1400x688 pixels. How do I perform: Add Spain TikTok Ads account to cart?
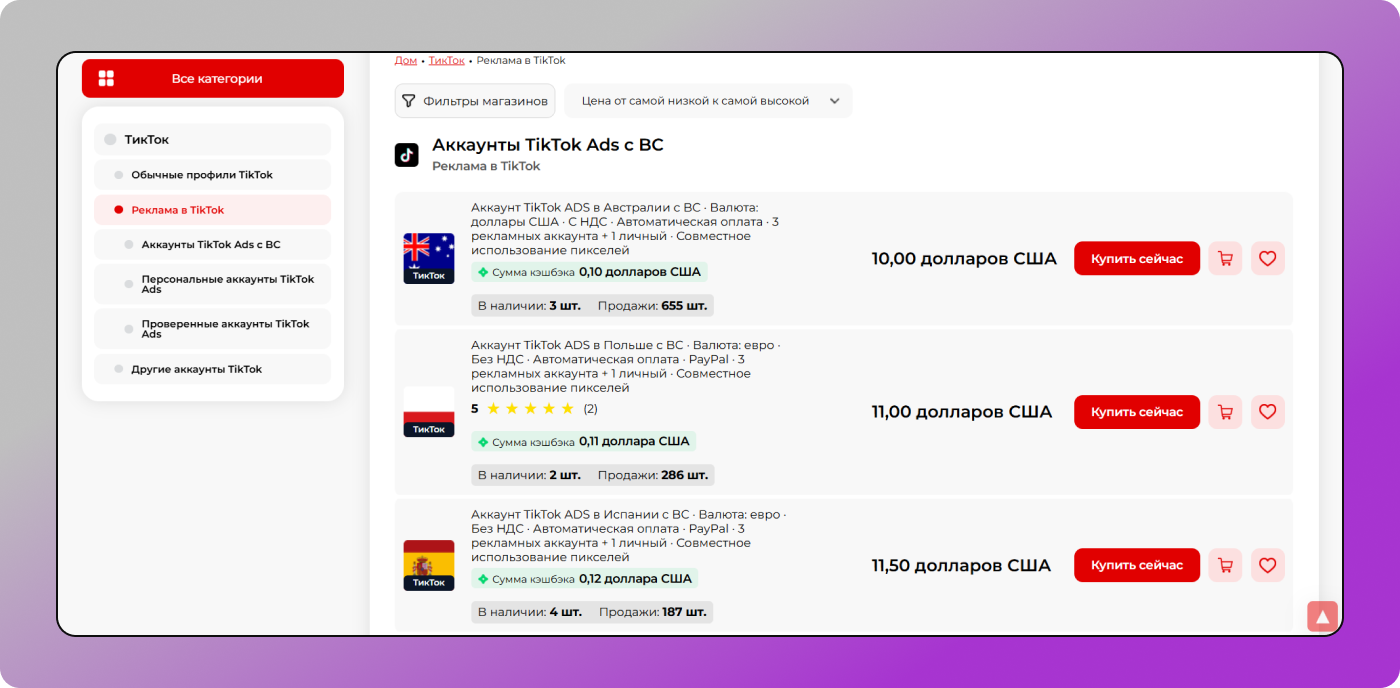pyautogui.click(x=1225, y=565)
